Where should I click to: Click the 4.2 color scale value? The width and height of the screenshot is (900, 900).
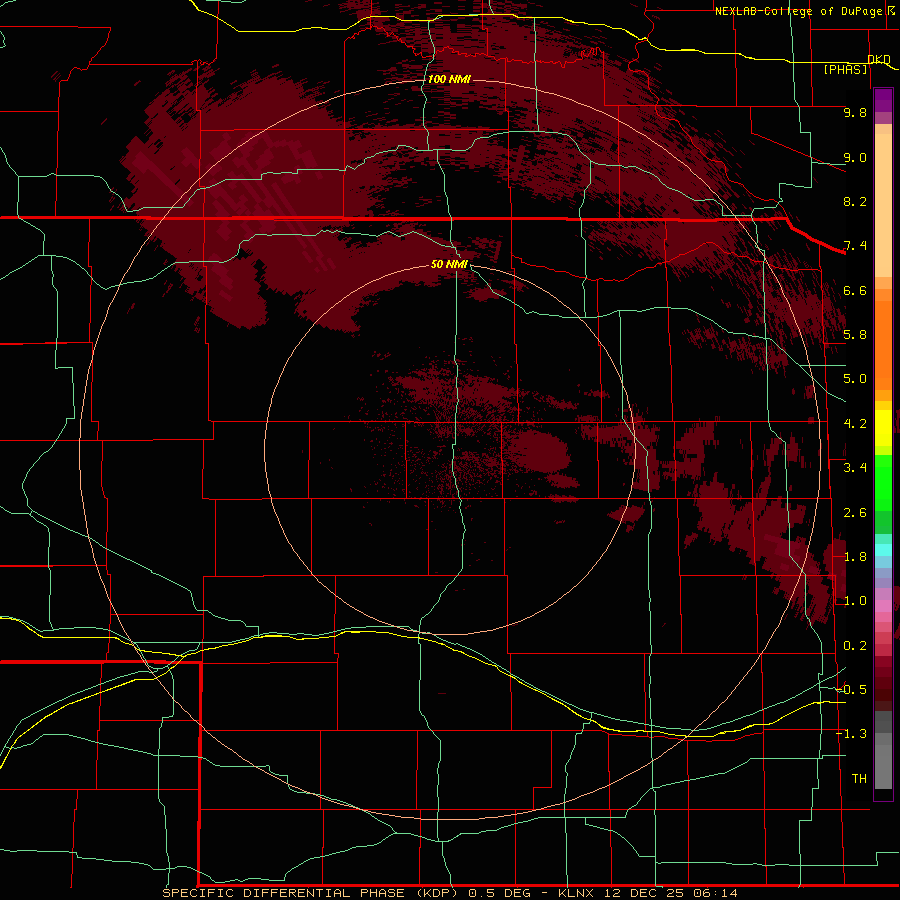[x=855, y=424]
